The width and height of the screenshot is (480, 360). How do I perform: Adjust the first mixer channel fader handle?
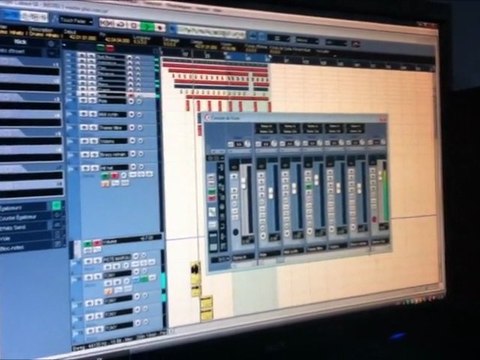click(x=243, y=183)
